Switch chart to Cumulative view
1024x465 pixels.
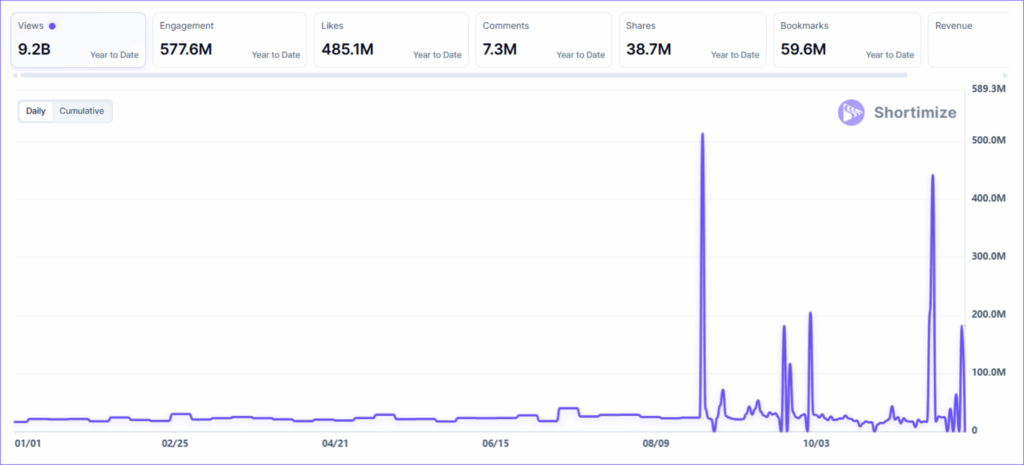point(82,111)
